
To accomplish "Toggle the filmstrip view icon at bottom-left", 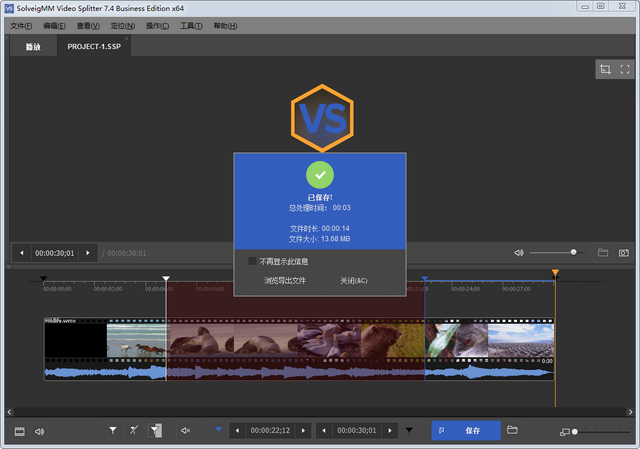I will [x=20, y=431].
